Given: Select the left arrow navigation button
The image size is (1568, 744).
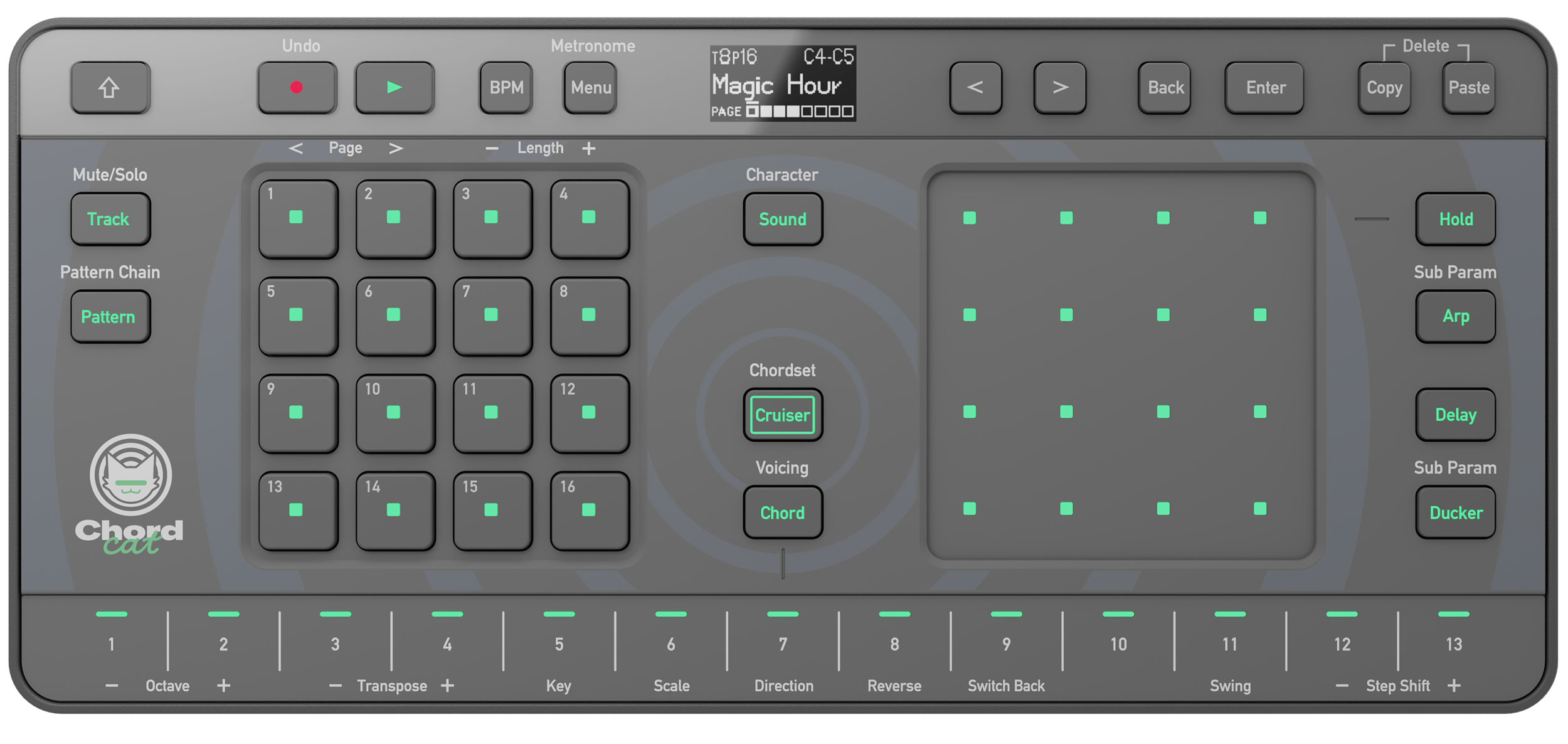Looking at the screenshot, I should (x=975, y=87).
